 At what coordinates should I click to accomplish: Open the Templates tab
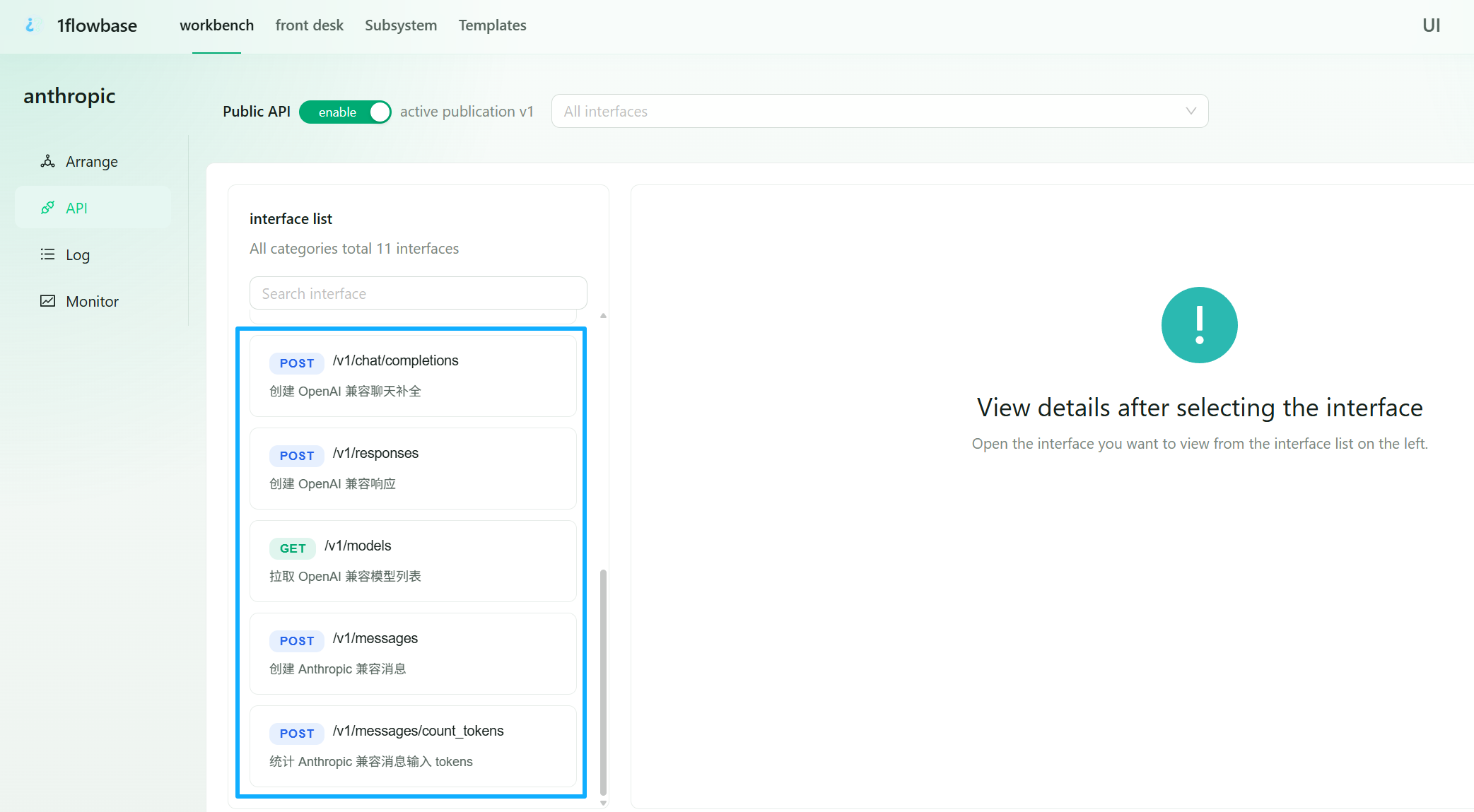click(x=492, y=25)
